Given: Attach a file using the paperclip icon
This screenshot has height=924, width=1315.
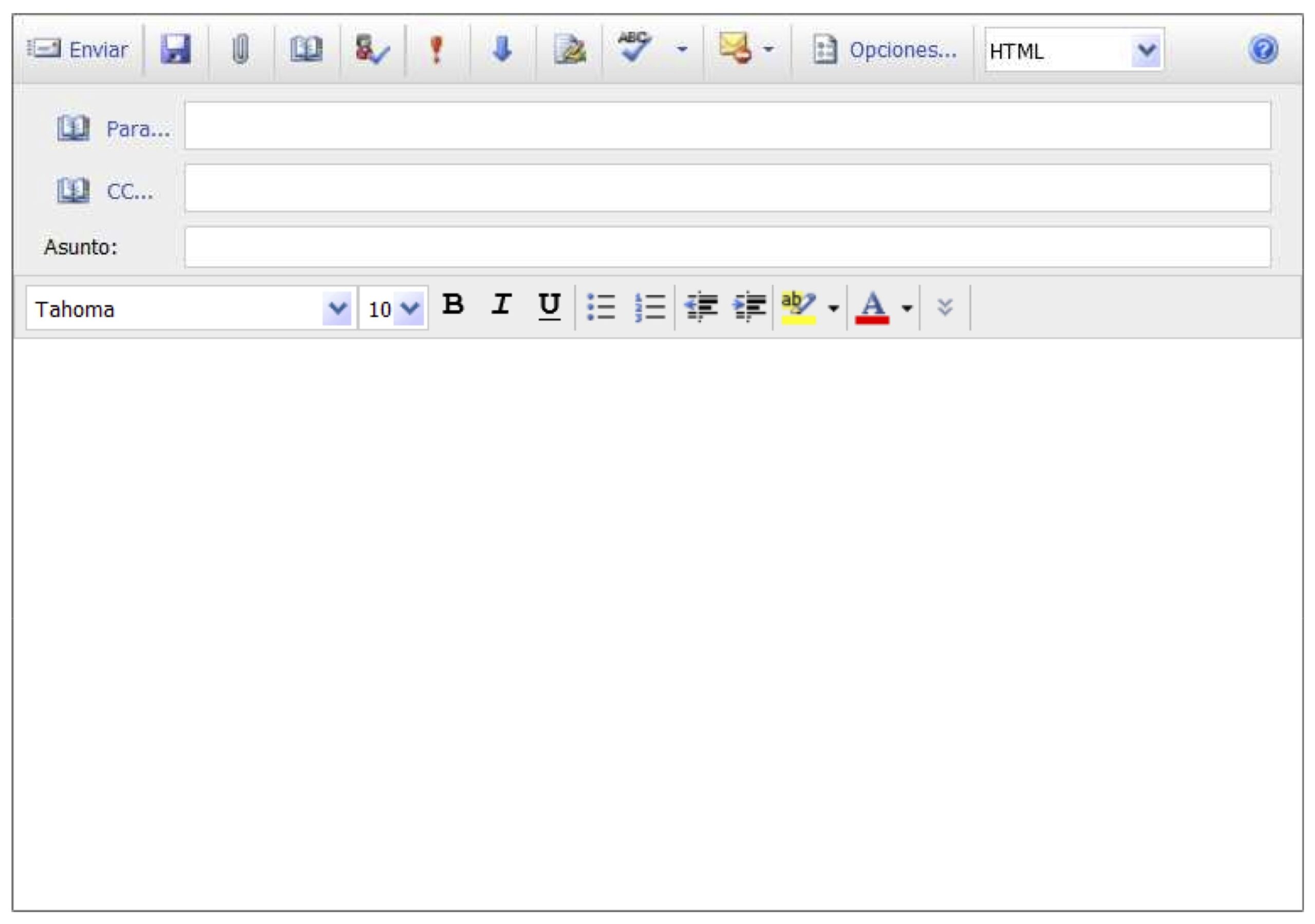Looking at the screenshot, I should tap(240, 49).
